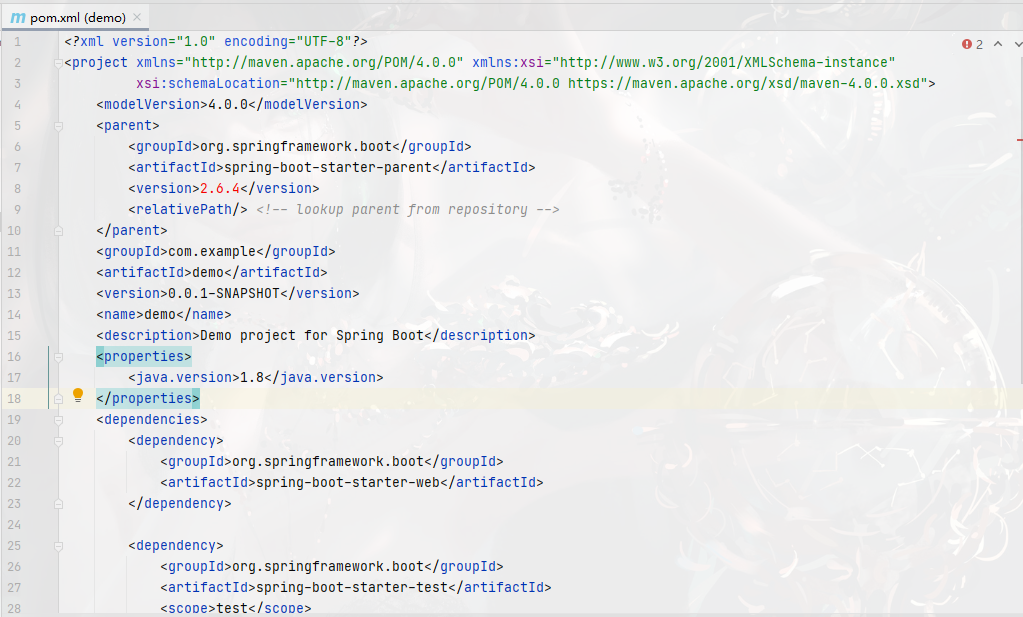The width and height of the screenshot is (1023, 617).
Task: Click the yellow lightbulb intention icon on line 18
Action: point(79,397)
